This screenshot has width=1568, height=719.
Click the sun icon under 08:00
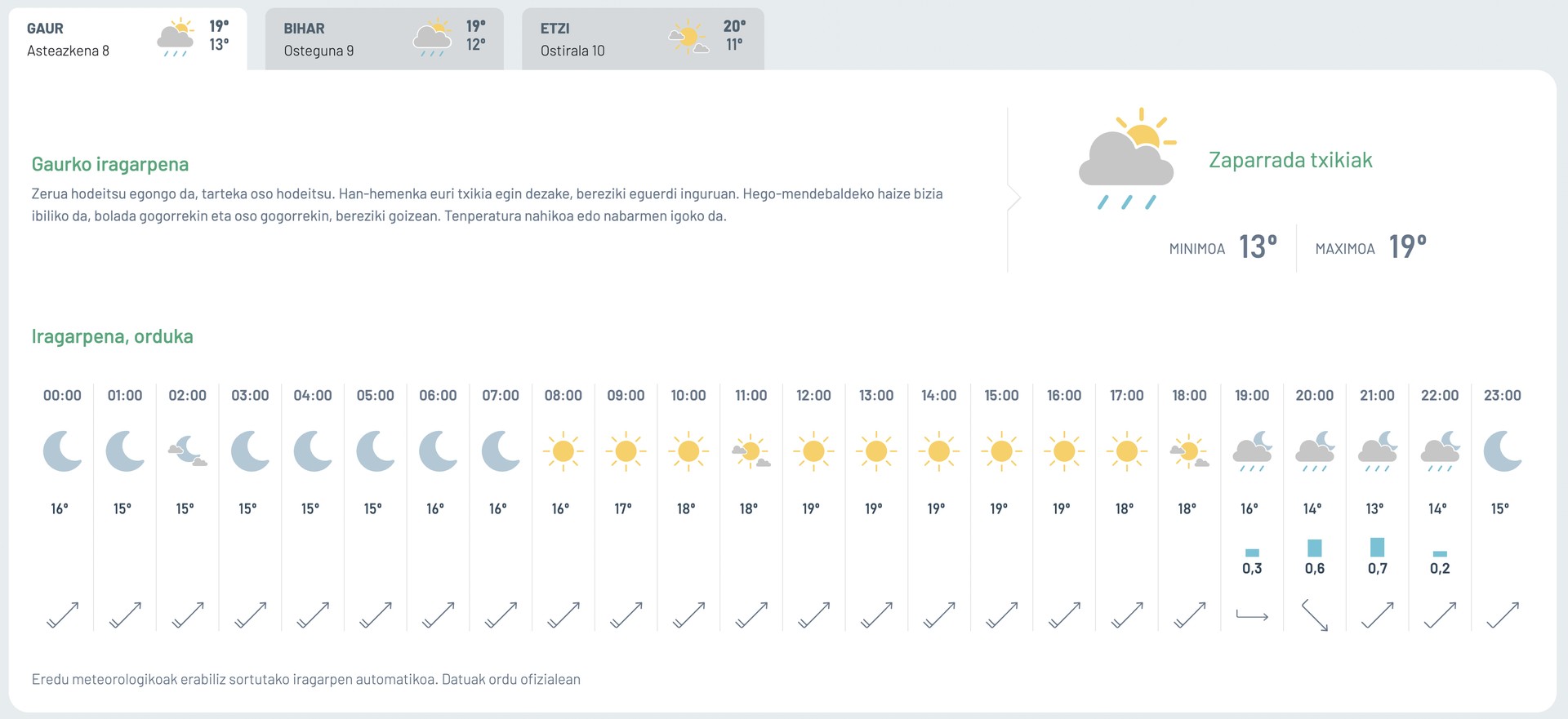click(x=563, y=451)
